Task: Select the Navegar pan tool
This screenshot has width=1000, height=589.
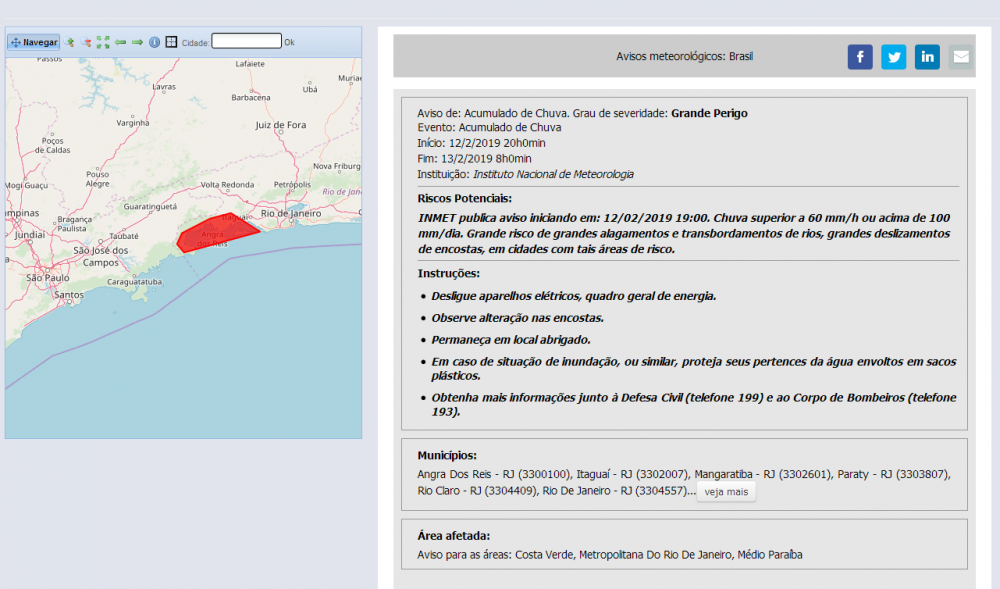Action: pos(34,42)
